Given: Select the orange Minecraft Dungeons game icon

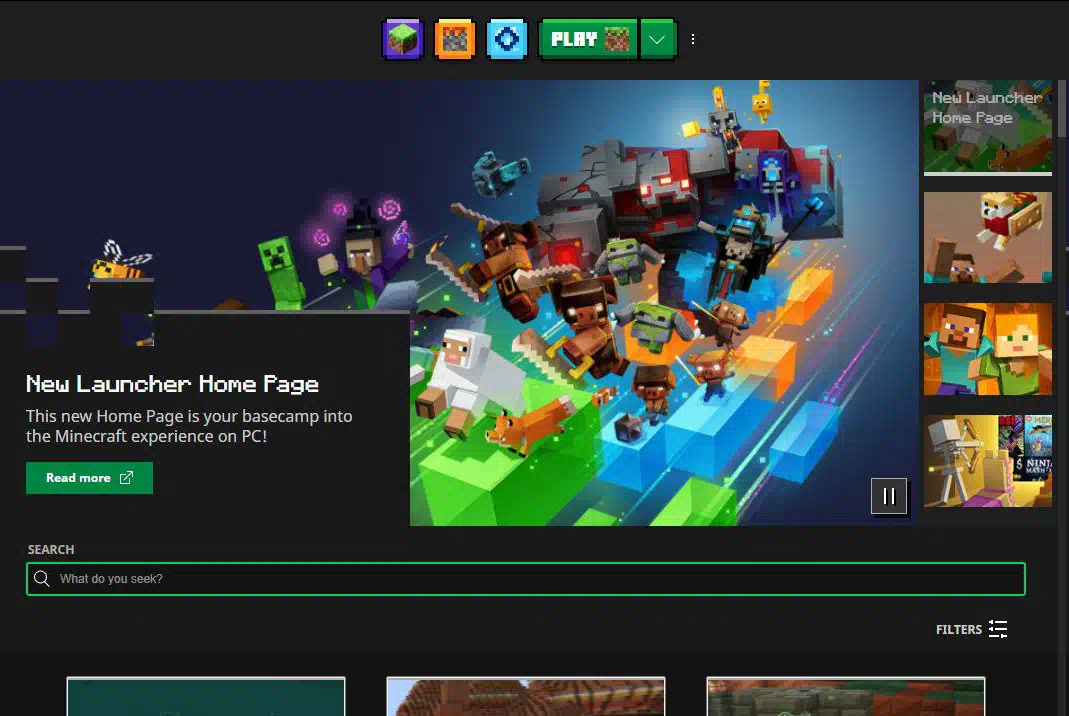Looking at the screenshot, I should (455, 39).
